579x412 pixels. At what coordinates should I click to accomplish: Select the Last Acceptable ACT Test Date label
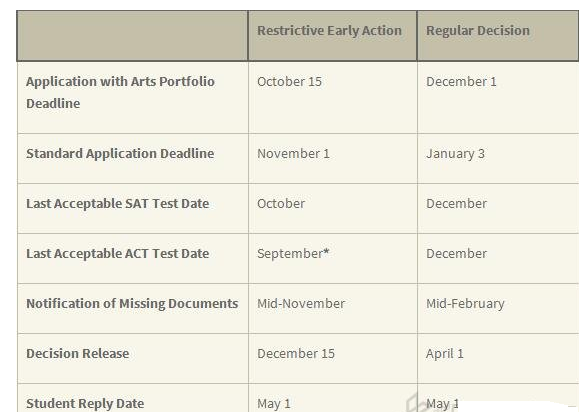point(117,254)
